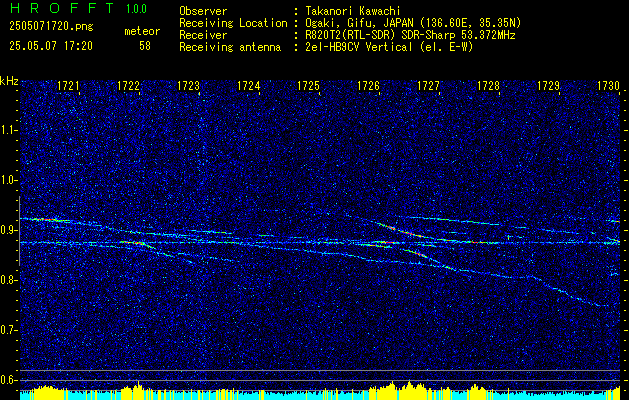Image resolution: width=629 pixels, height=400 pixels.
Task: Click time marker 1728
Action: pos(488,85)
